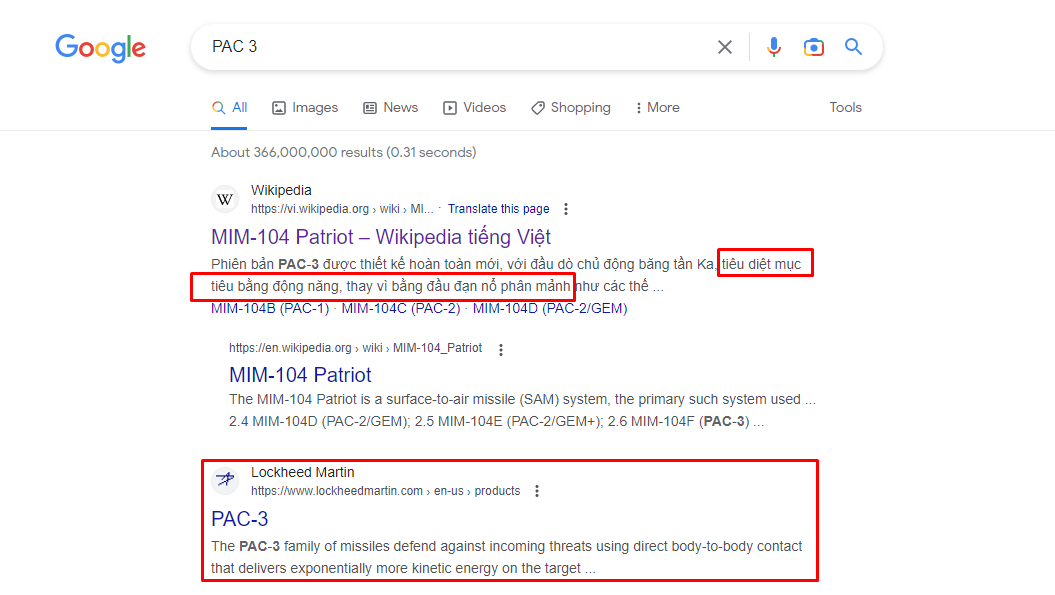Open the PAC-3 Lockheed Martin result title
The image size is (1055, 595).
click(x=240, y=519)
